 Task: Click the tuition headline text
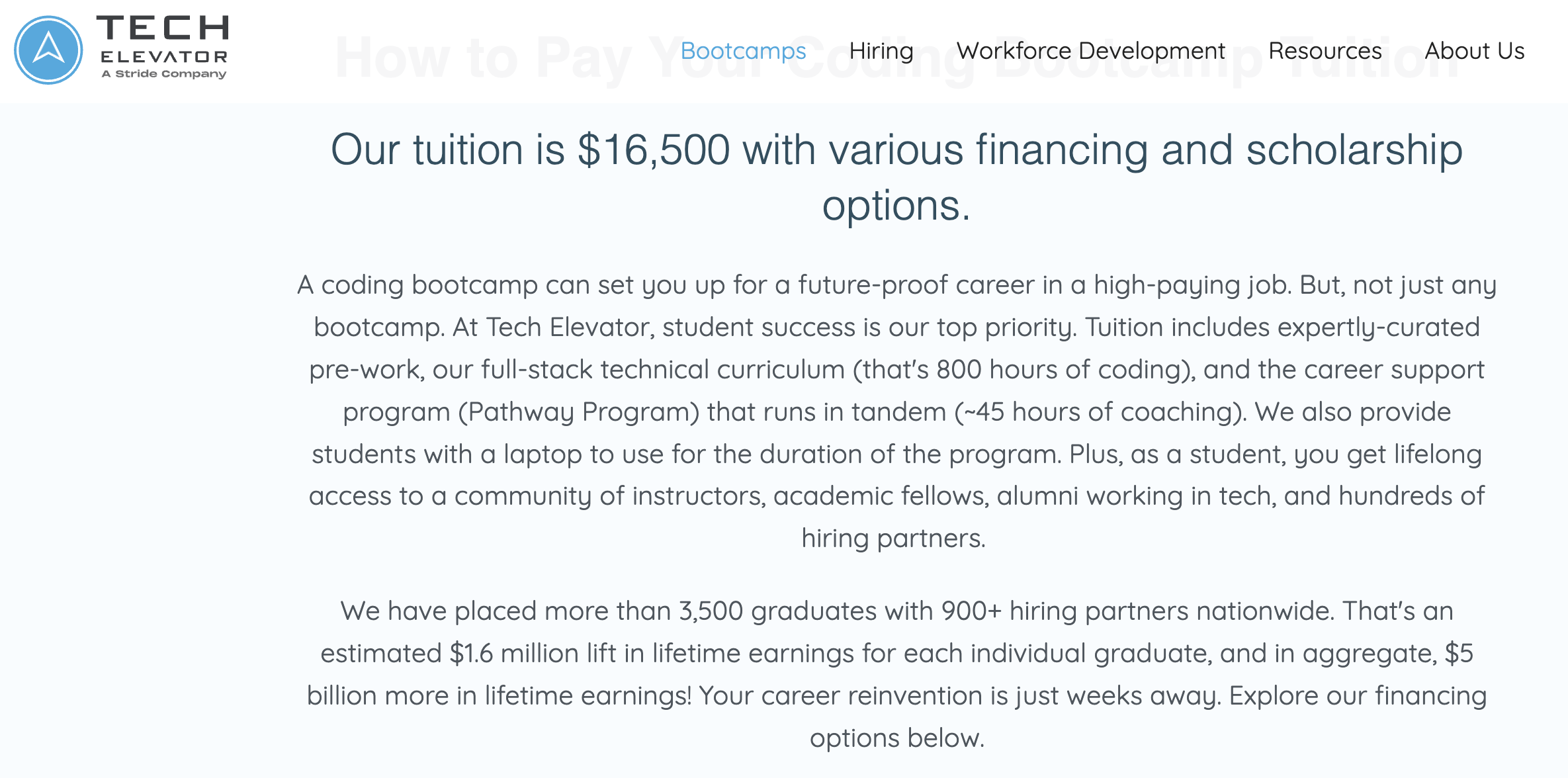[x=896, y=177]
